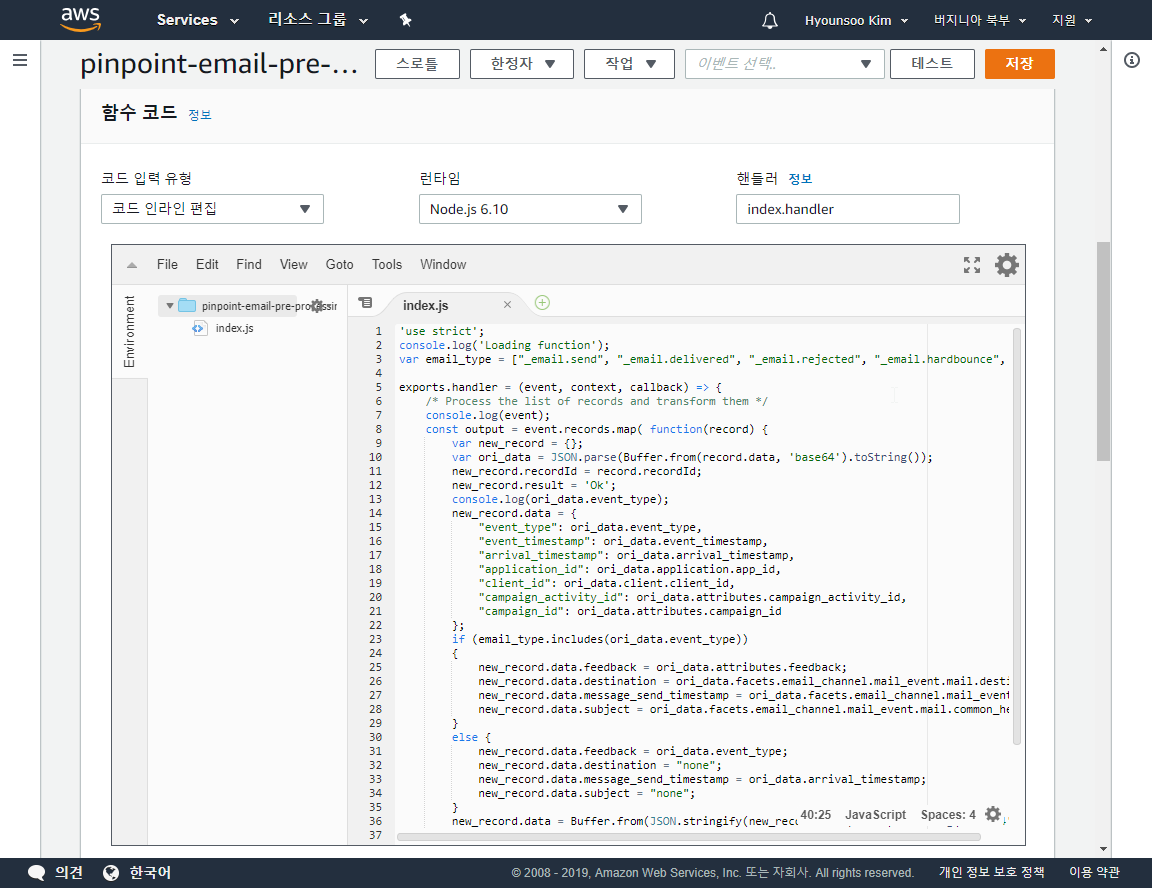The height and width of the screenshot is (888, 1152).
Task: Click the JavaScript language mode in status bar
Action: [875, 815]
